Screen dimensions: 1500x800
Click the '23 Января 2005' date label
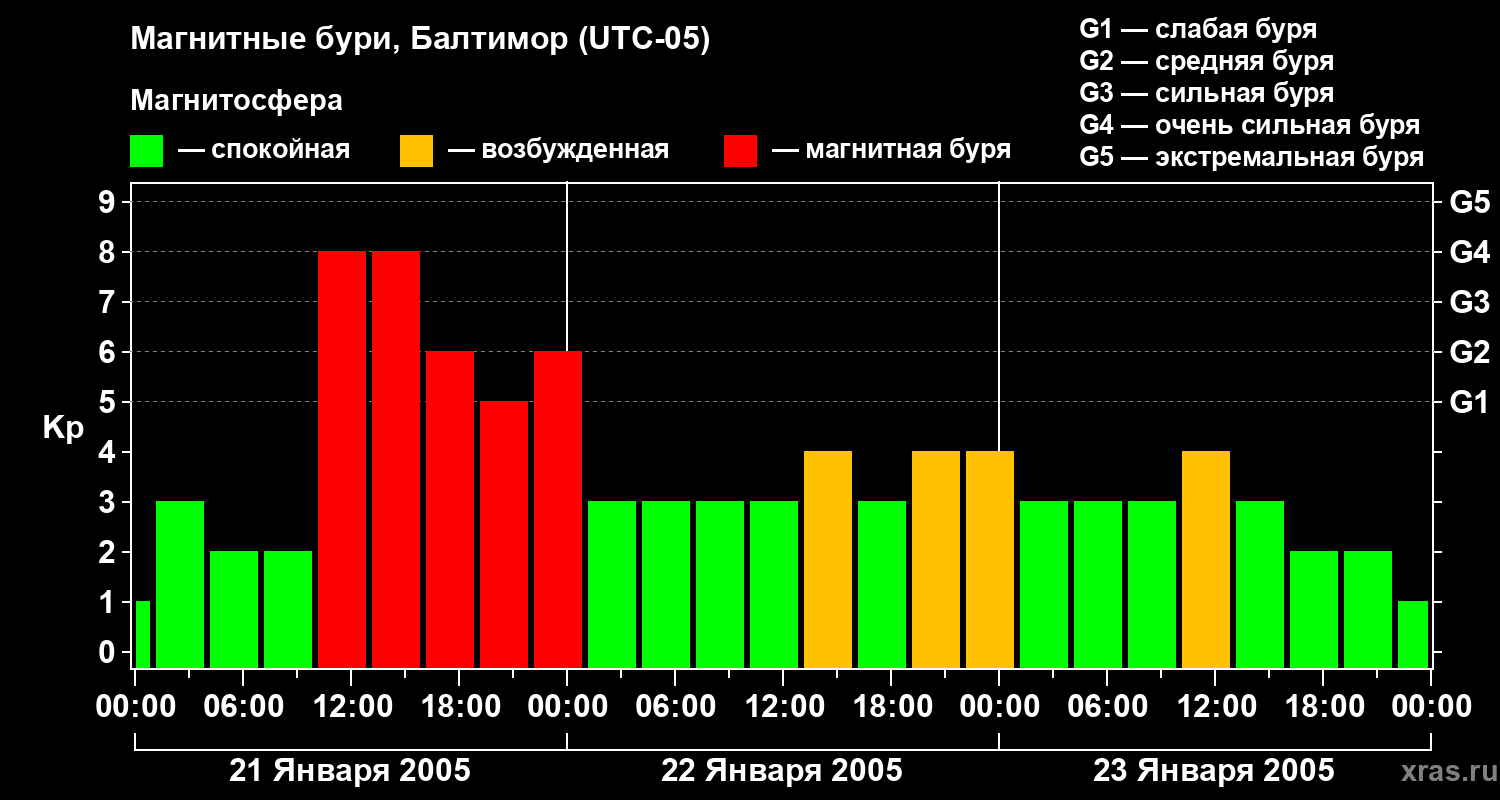[1214, 771]
